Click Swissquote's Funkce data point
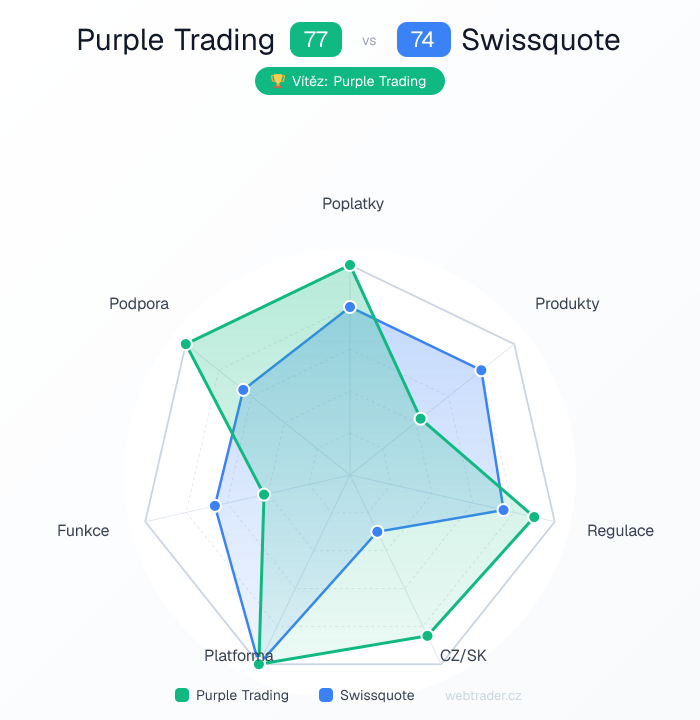This screenshot has height=720, width=700. (215, 506)
